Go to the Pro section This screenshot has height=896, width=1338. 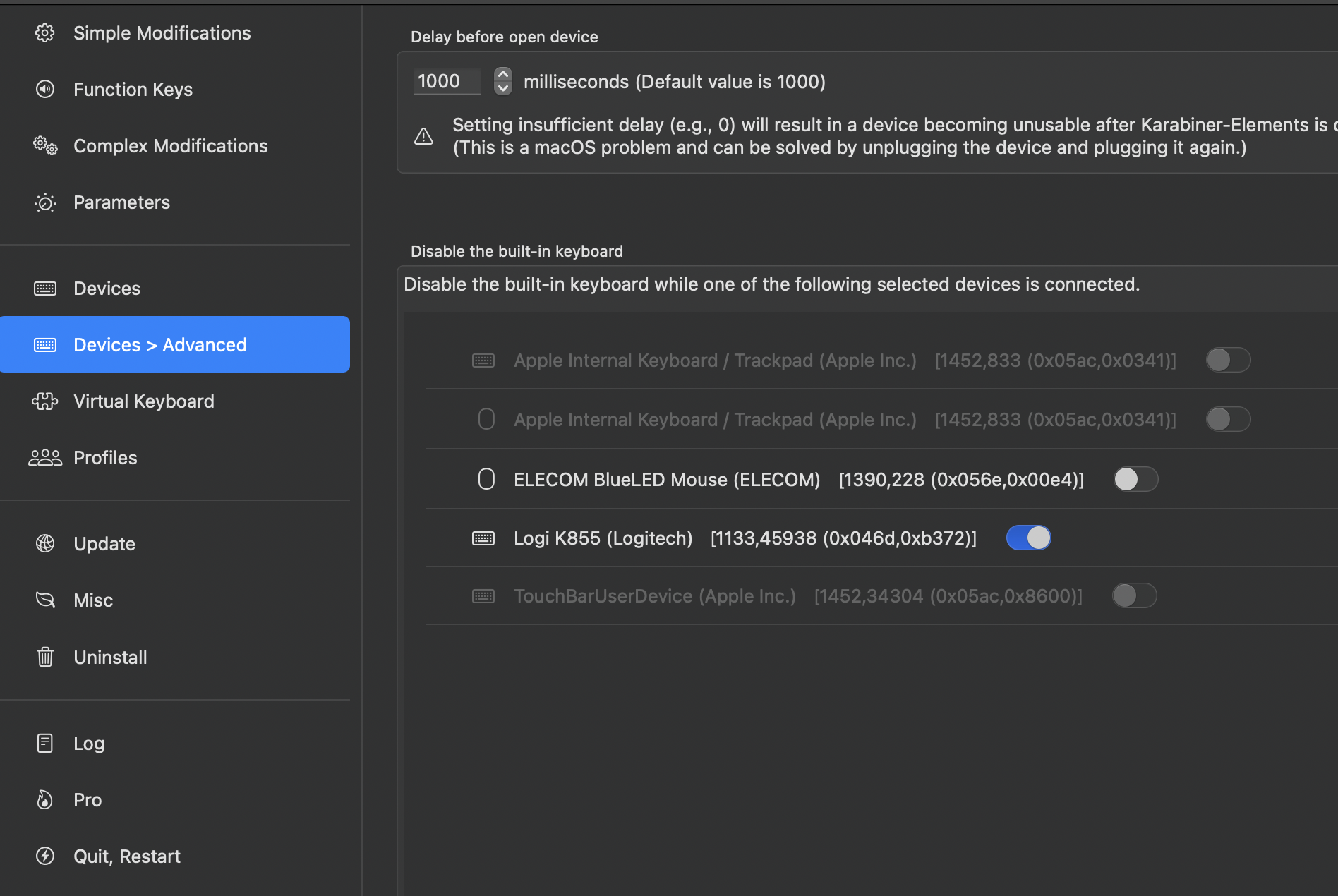[x=88, y=800]
